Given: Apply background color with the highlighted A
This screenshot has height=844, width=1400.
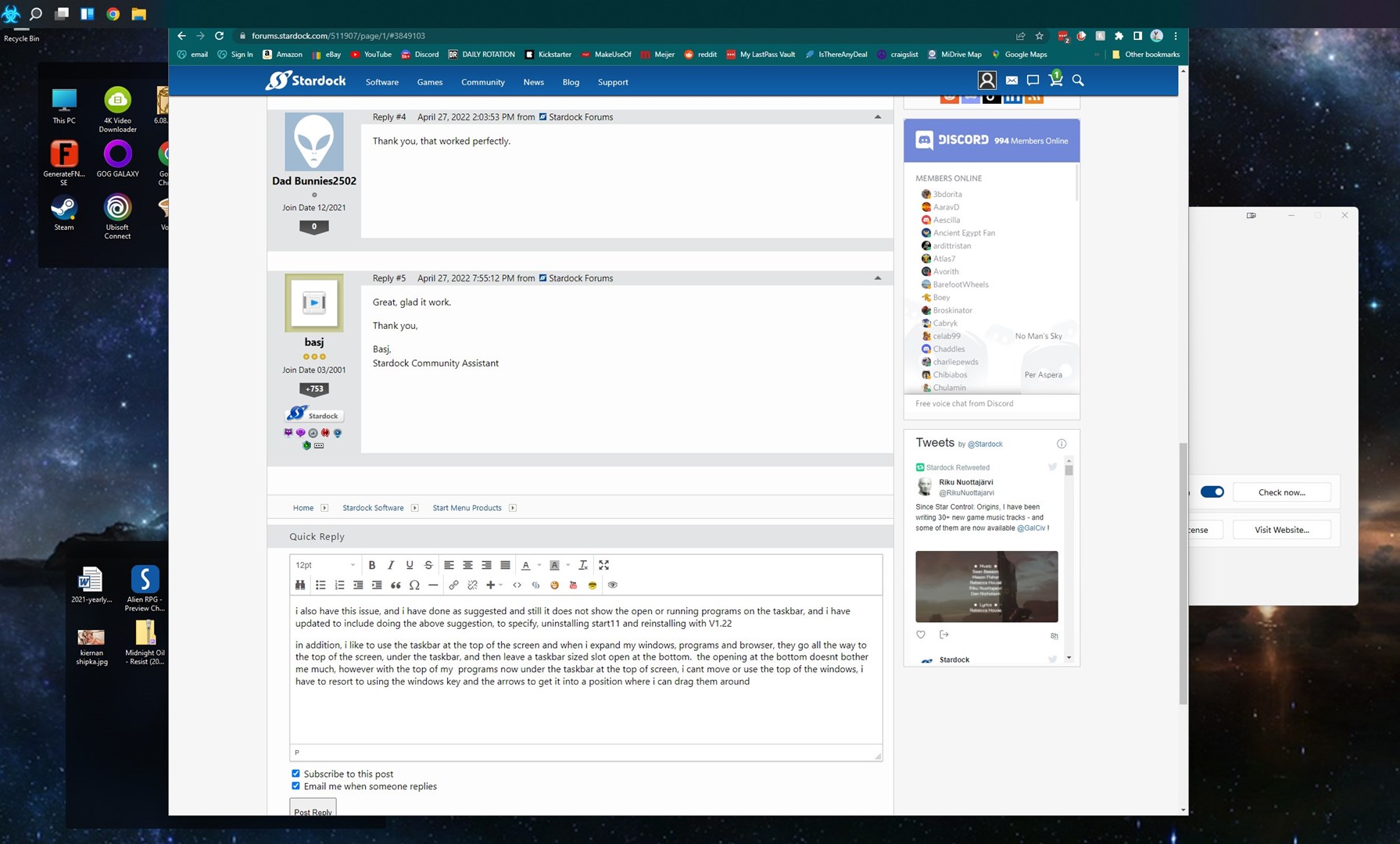Looking at the screenshot, I should coord(555,565).
